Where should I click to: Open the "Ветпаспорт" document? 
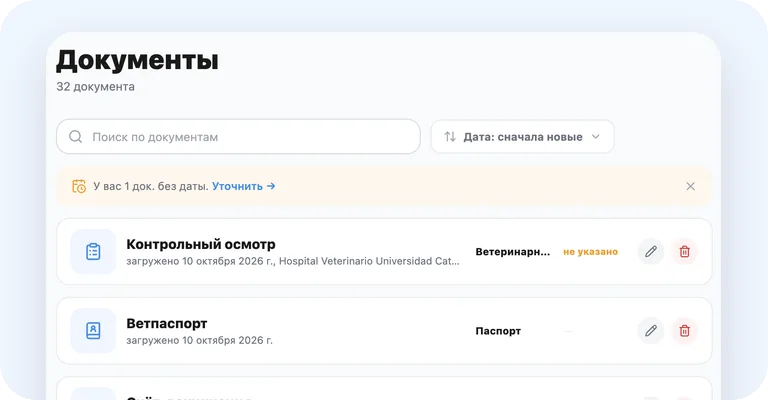[167, 323]
